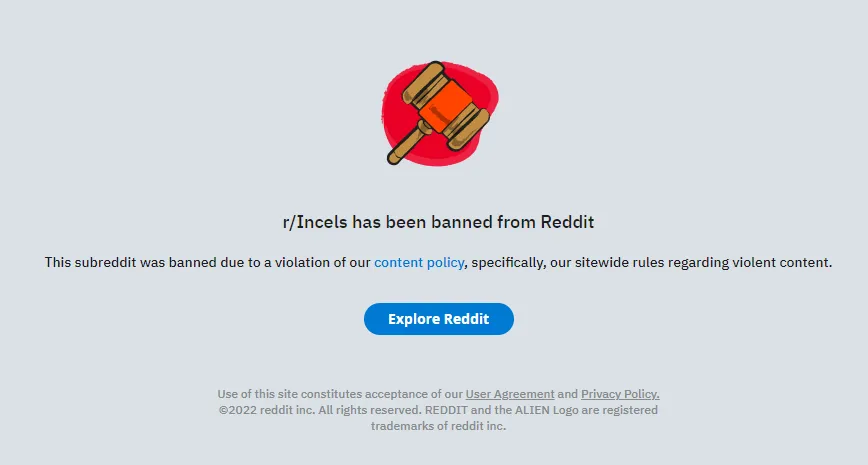The height and width of the screenshot is (465, 868).
Task: Click the 'banned from Reddit' heading text
Action: pyautogui.click(x=513, y=222)
